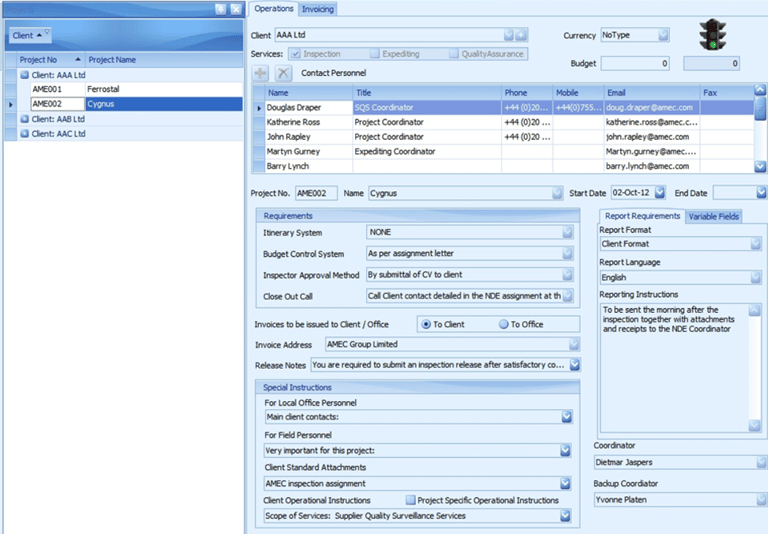Expand Client Standard Attachments dropdown

tap(565, 484)
